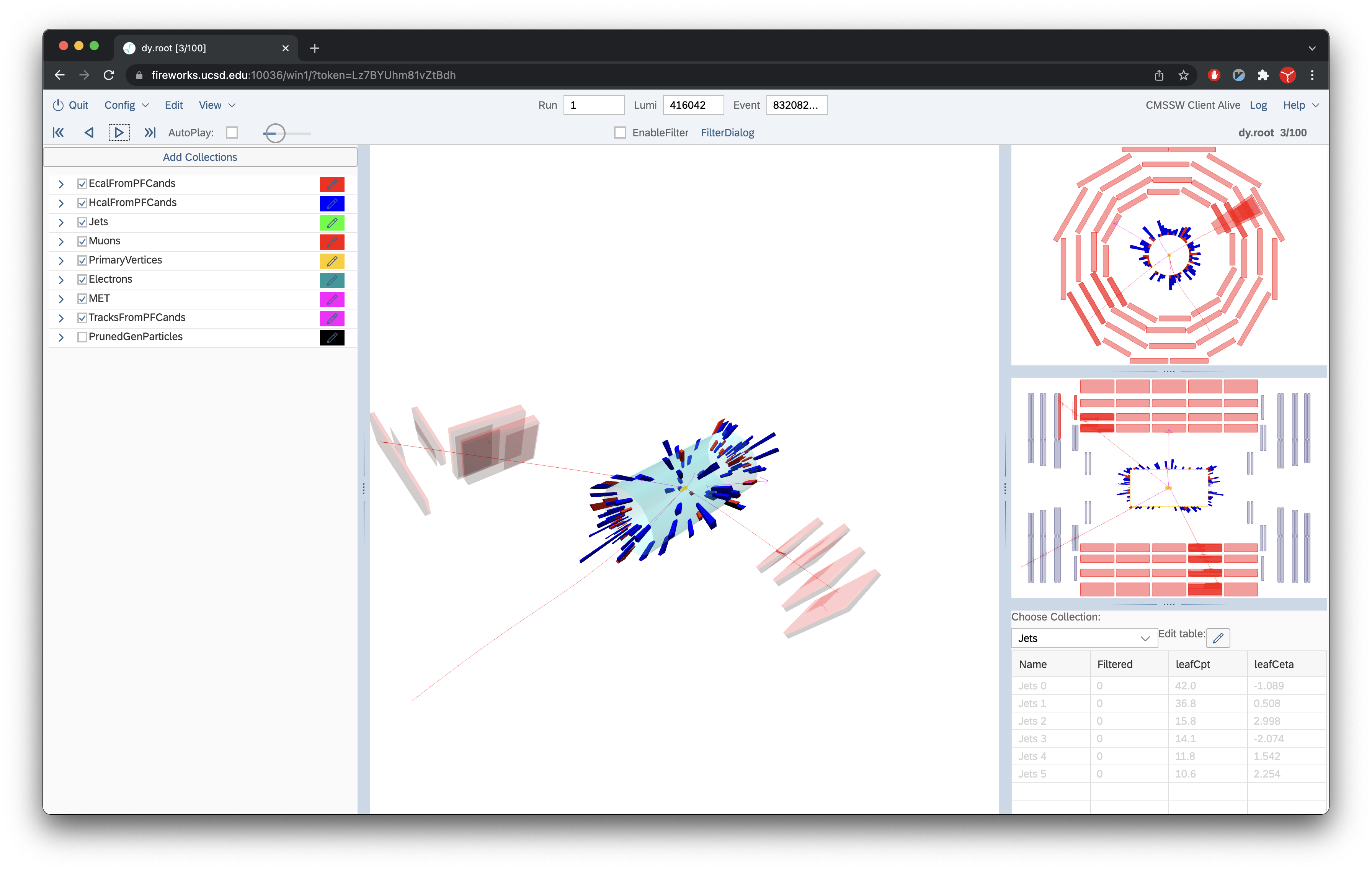Click the Quit power icon

(x=58, y=105)
